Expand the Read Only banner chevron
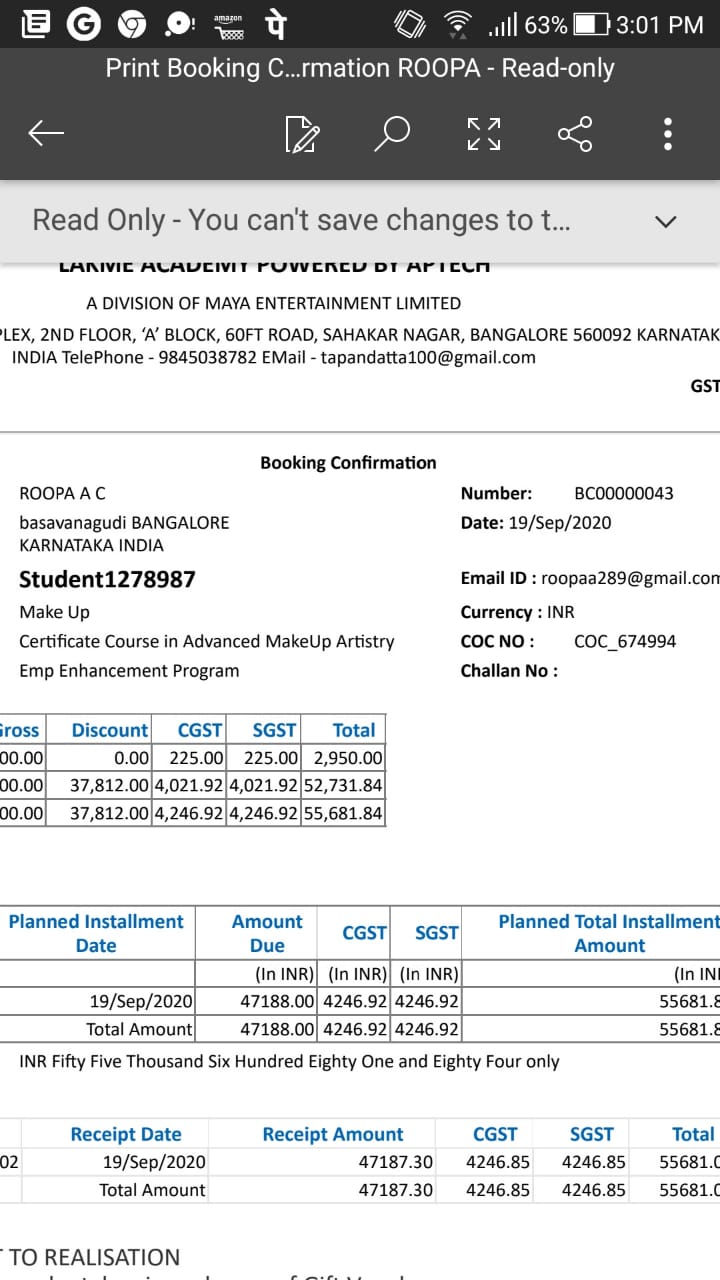This screenshot has width=720, height=1280. click(x=665, y=221)
